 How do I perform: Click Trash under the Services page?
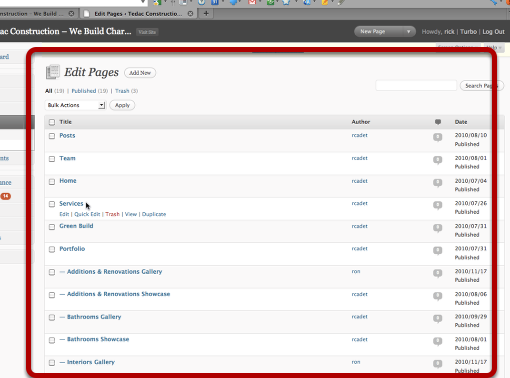coord(112,214)
